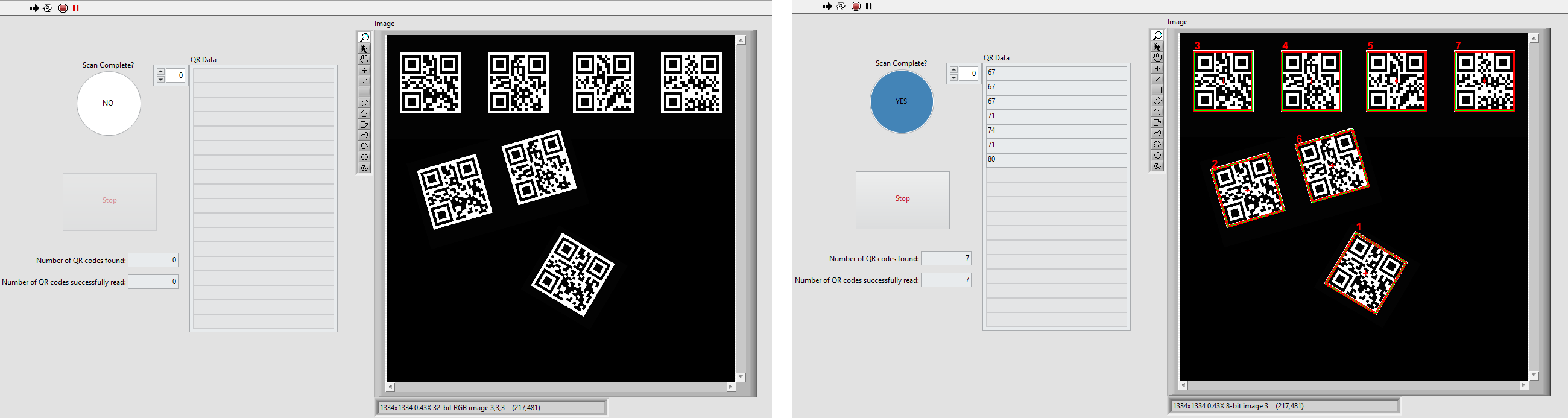Increment the QR Data array index in the left window

(x=160, y=72)
